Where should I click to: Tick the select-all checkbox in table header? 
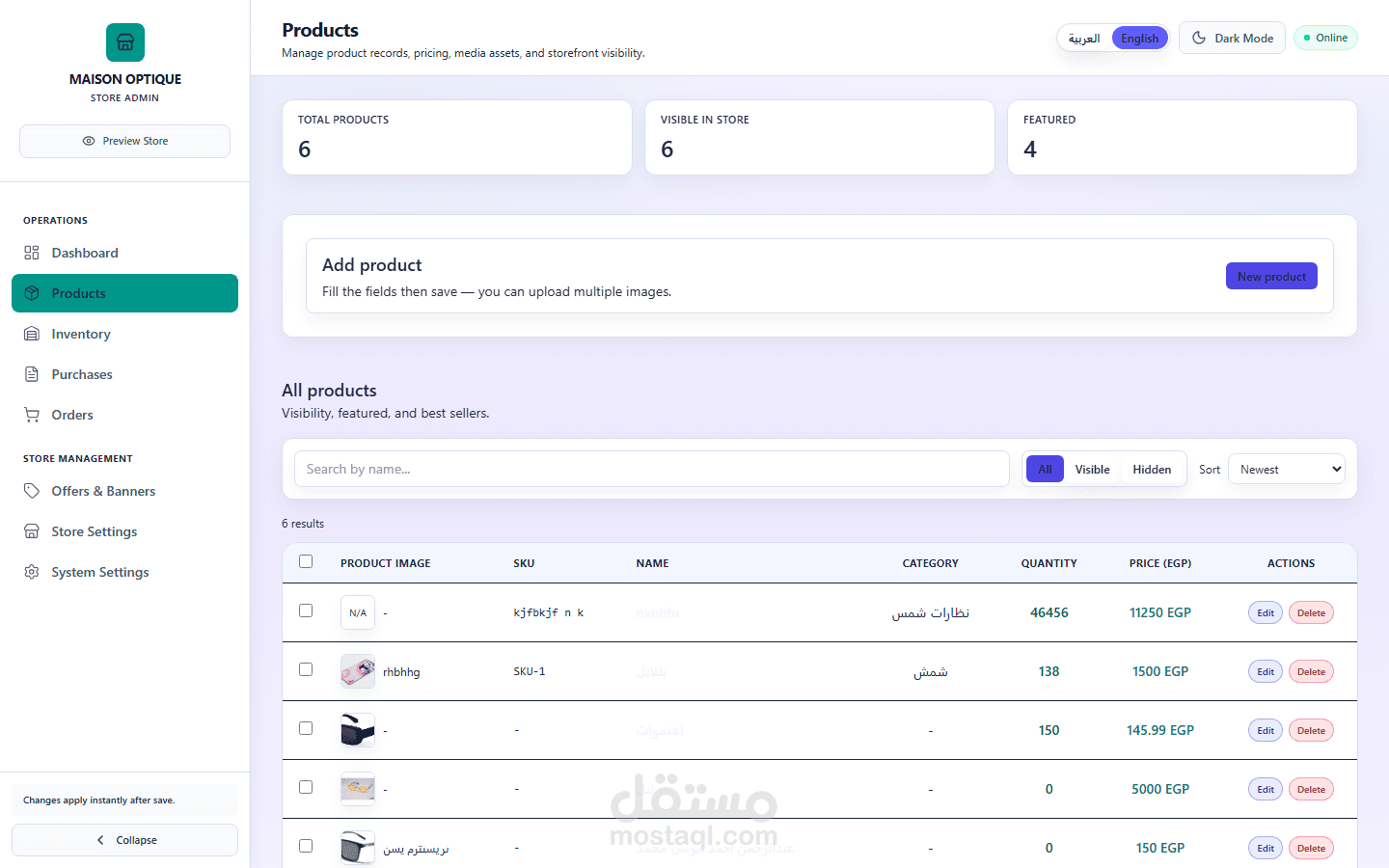click(306, 561)
